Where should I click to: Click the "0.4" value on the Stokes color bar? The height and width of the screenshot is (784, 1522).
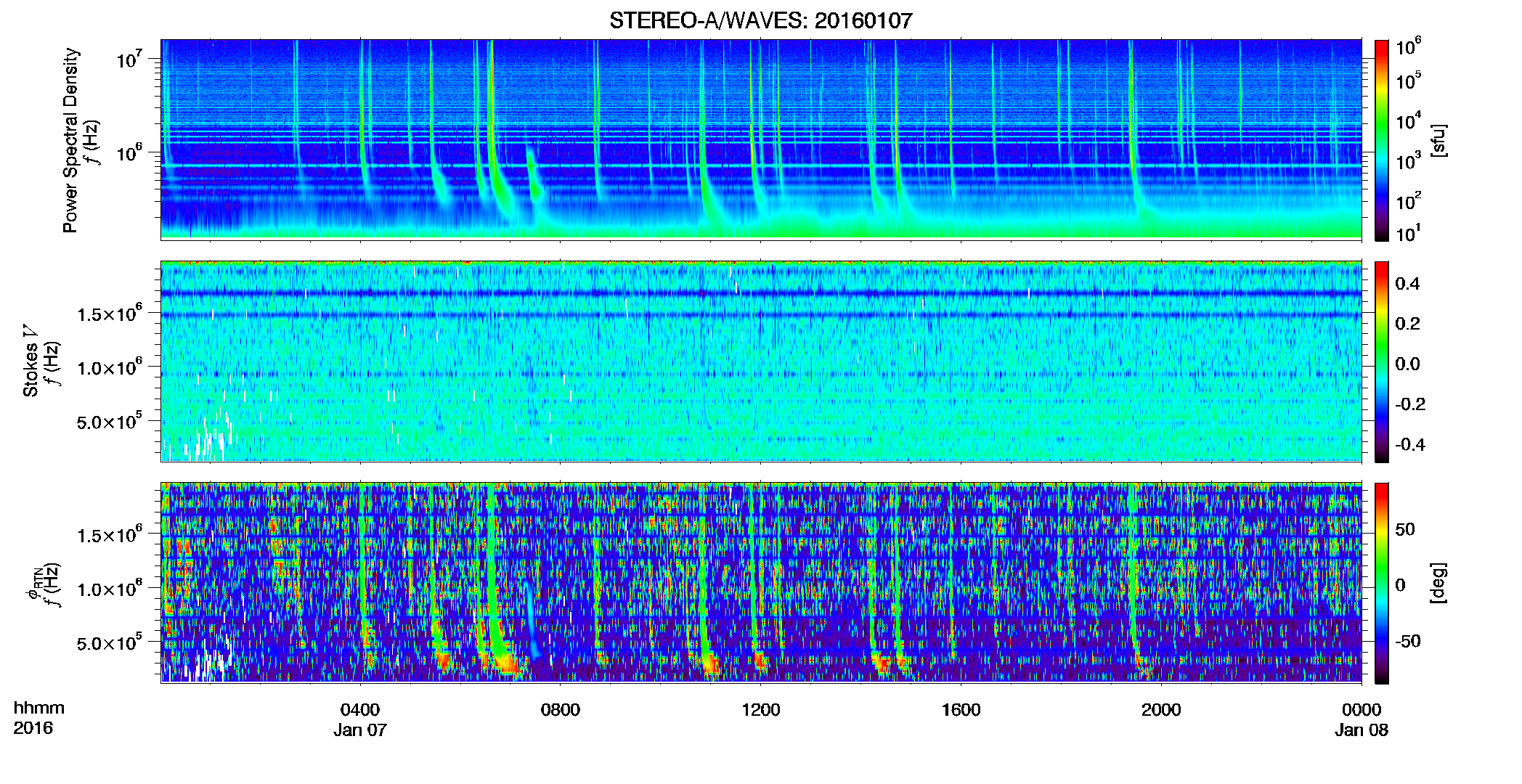tap(1407, 284)
